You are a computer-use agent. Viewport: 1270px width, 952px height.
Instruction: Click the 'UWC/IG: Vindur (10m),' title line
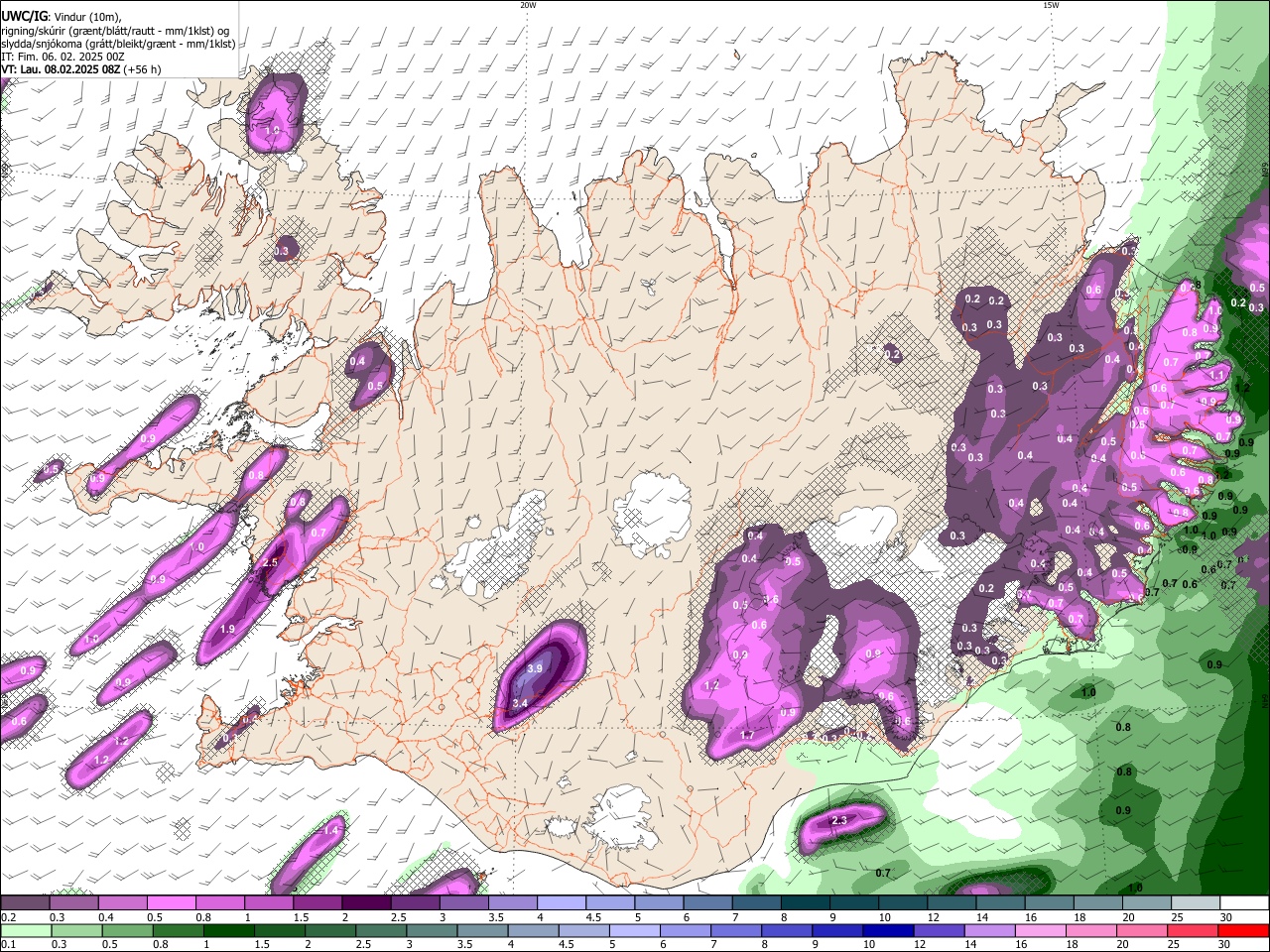click(x=62, y=17)
